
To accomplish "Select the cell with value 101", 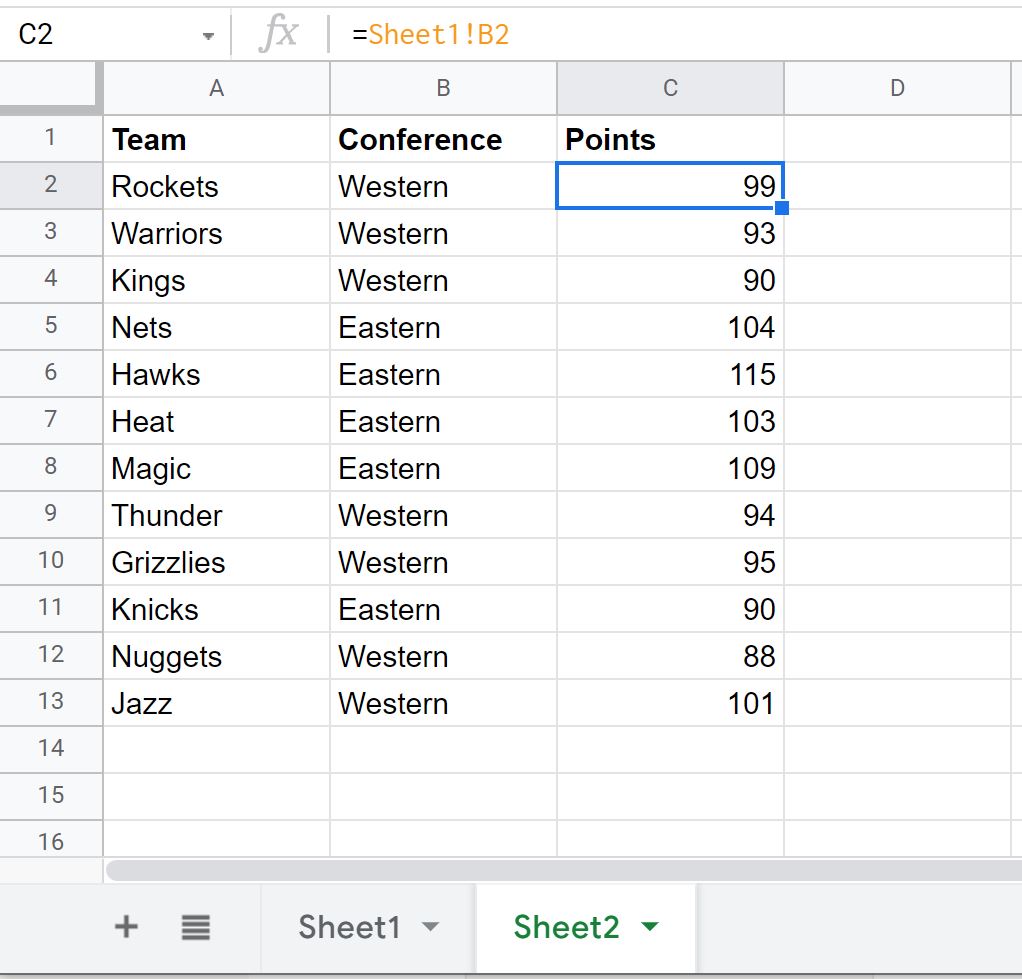I will (670, 703).
